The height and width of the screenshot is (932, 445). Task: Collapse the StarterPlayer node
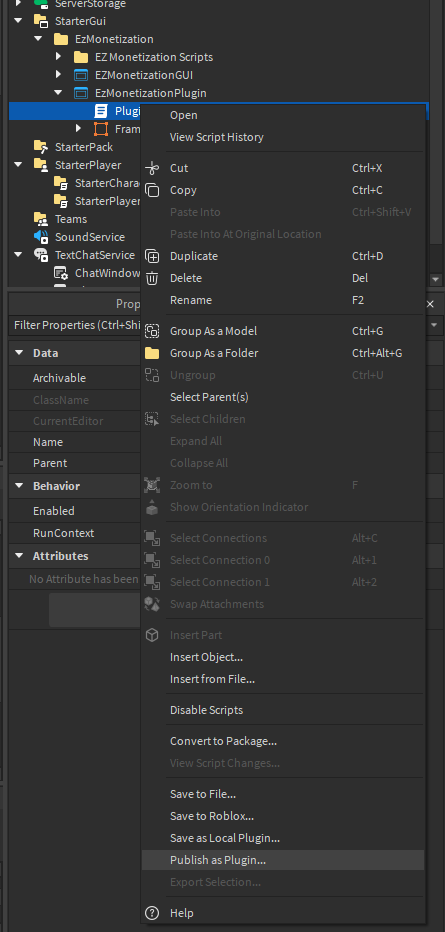pyautogui.click(x=19, y=165)
